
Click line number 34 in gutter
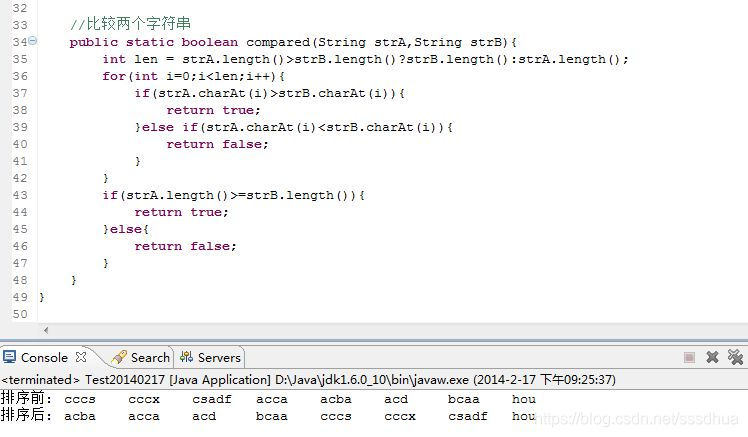20,42
